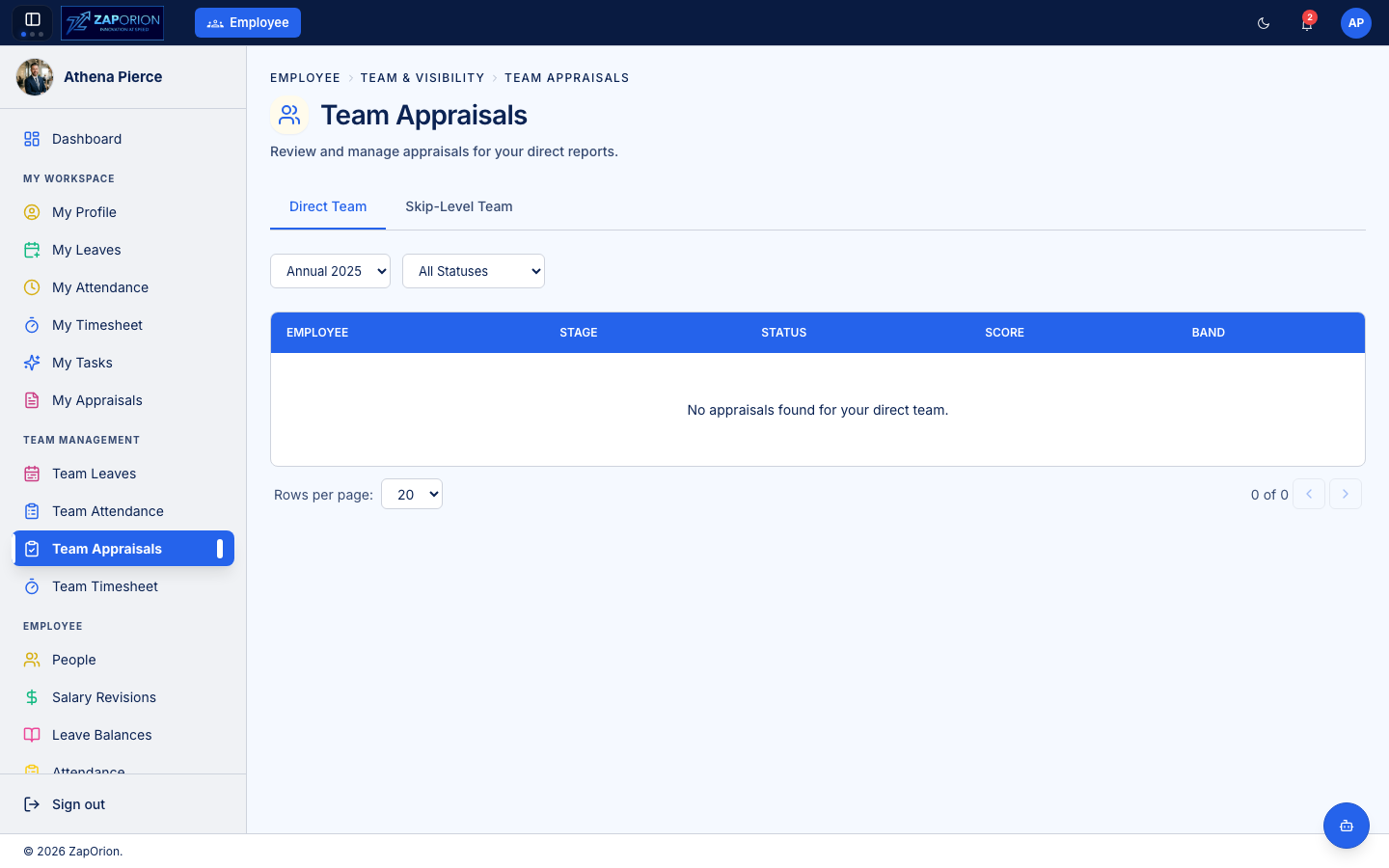This screenshot has width=1389, height=868.
Task: Go to next page arrow
Action: click(x=1346, y=494)
